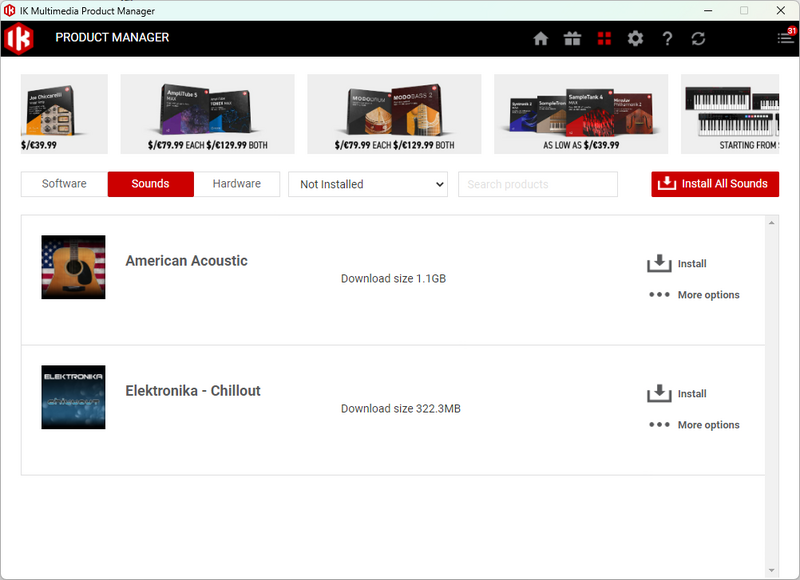
Task: Click Download size 322.3MB text
Action: tap(401, 409)
